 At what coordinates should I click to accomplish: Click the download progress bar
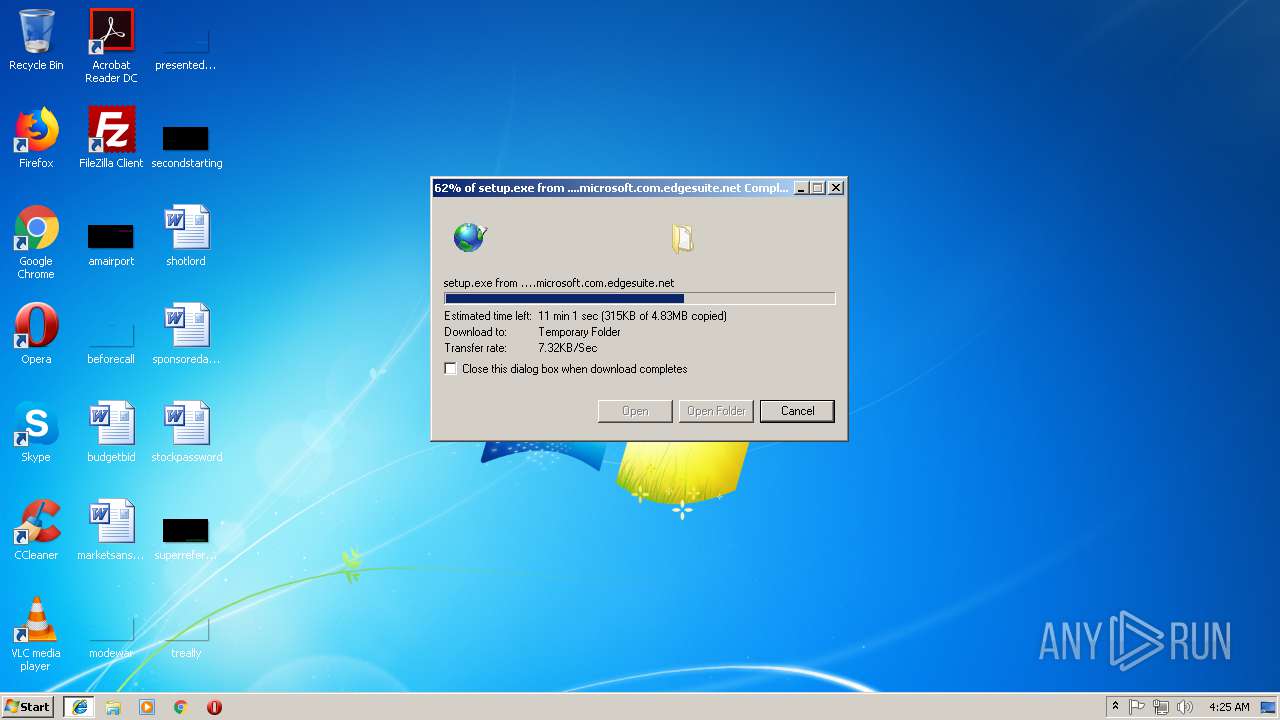639,298
